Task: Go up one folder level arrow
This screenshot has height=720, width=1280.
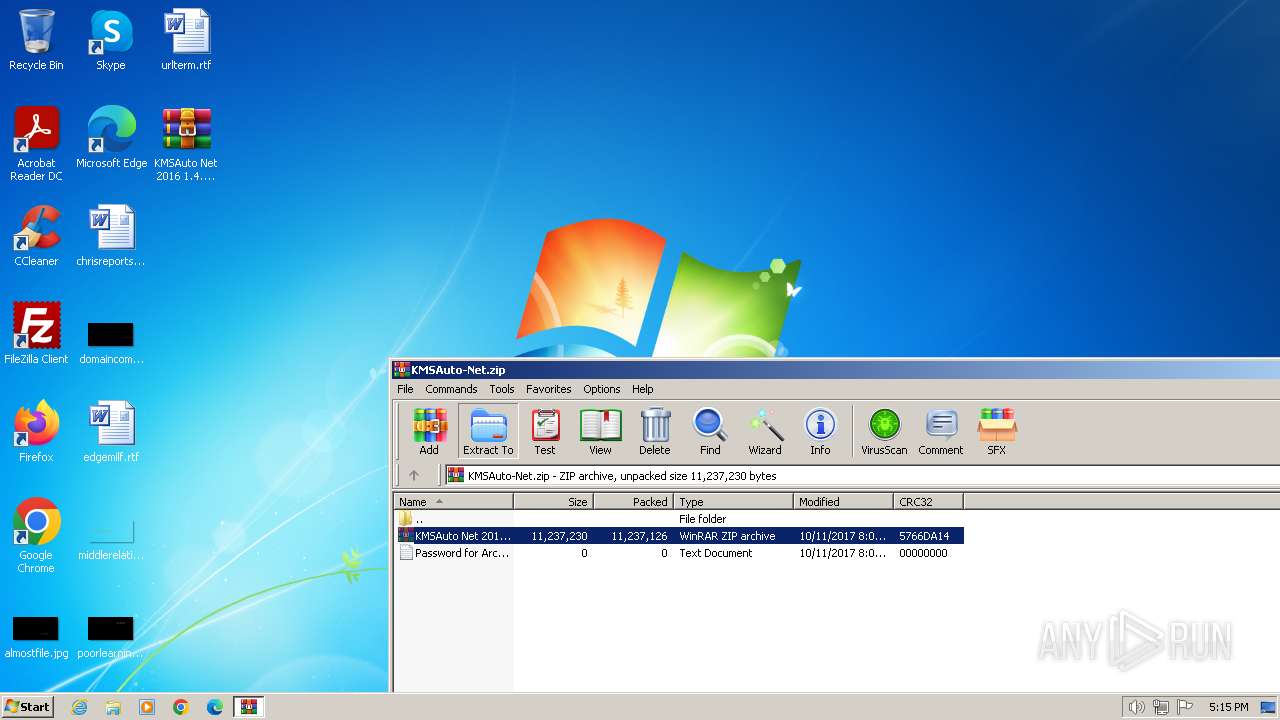Action: (x=414, y=475)
